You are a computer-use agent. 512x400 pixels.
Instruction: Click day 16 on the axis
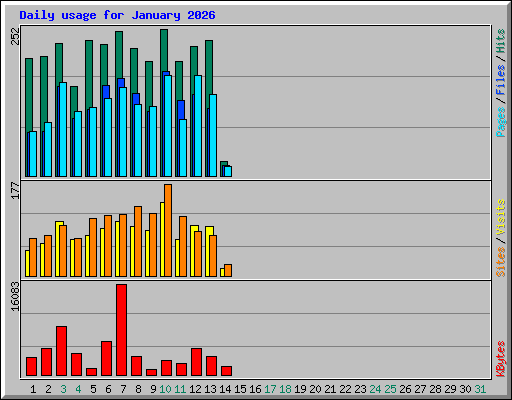coord(255,389)
